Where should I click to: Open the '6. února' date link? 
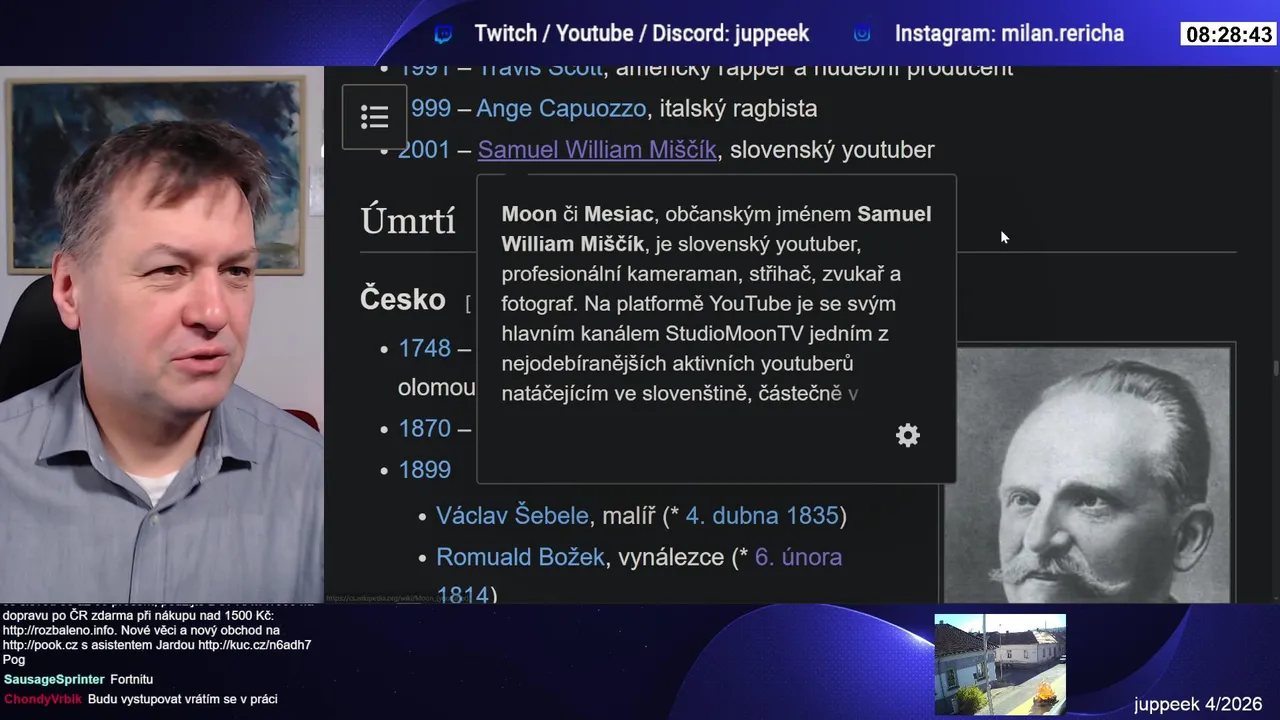pyautogui.click(x=798, y=557)
